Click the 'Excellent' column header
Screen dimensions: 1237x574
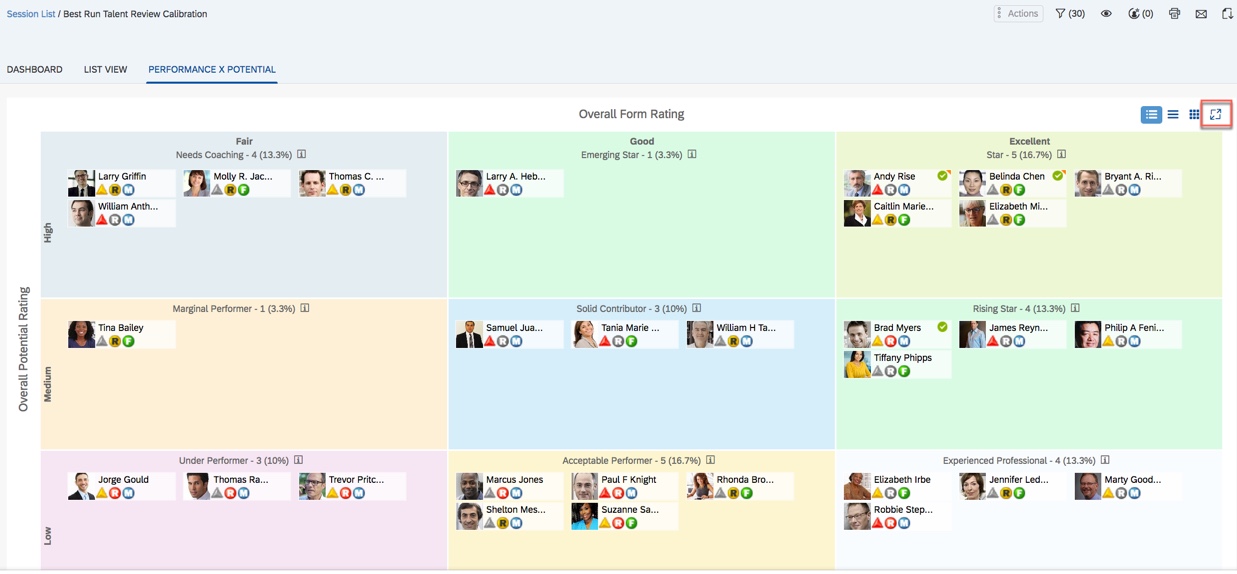coord(1029,142)
